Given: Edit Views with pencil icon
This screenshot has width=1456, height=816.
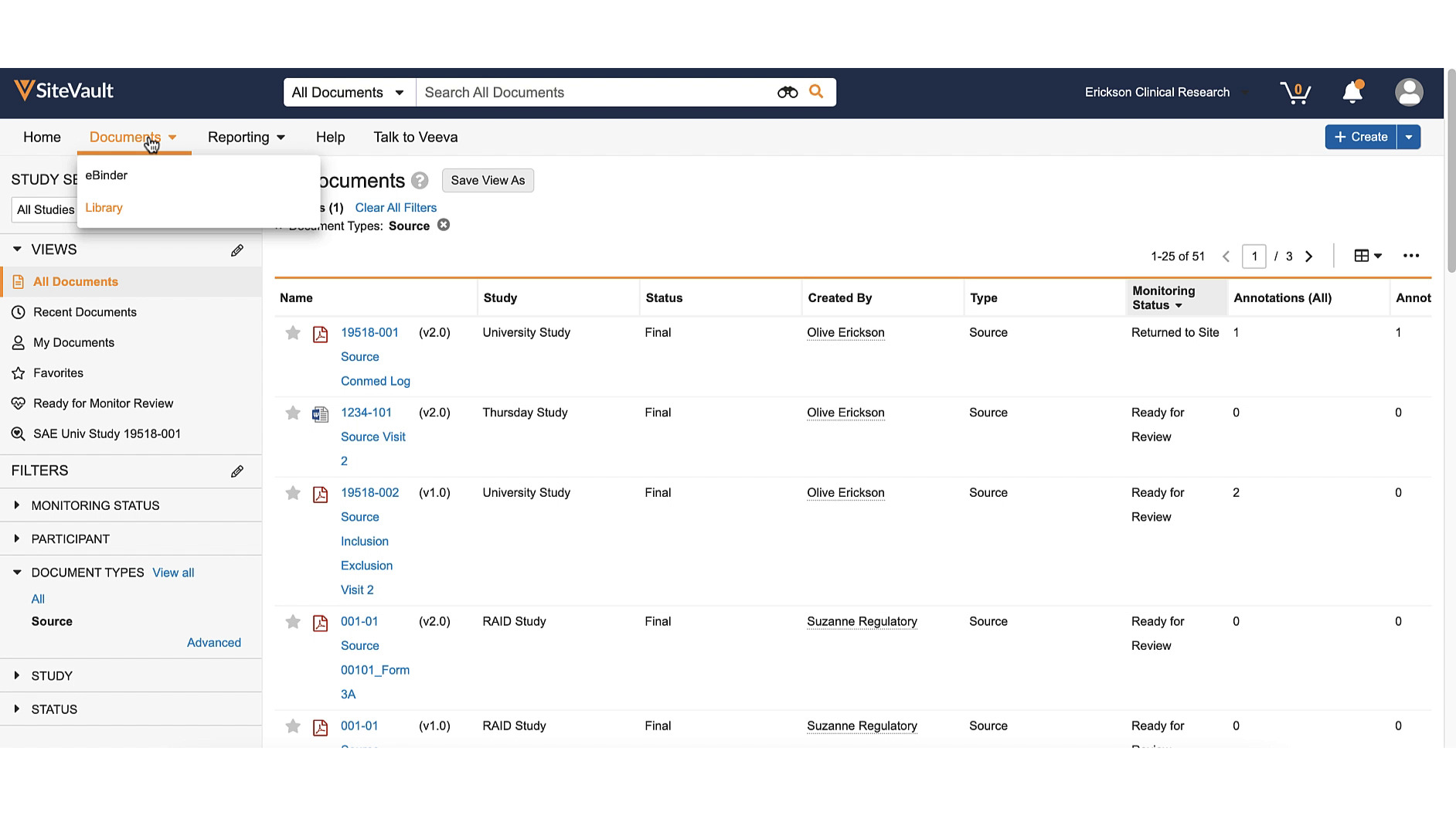Looking at the screenshot, I should 237,250.
